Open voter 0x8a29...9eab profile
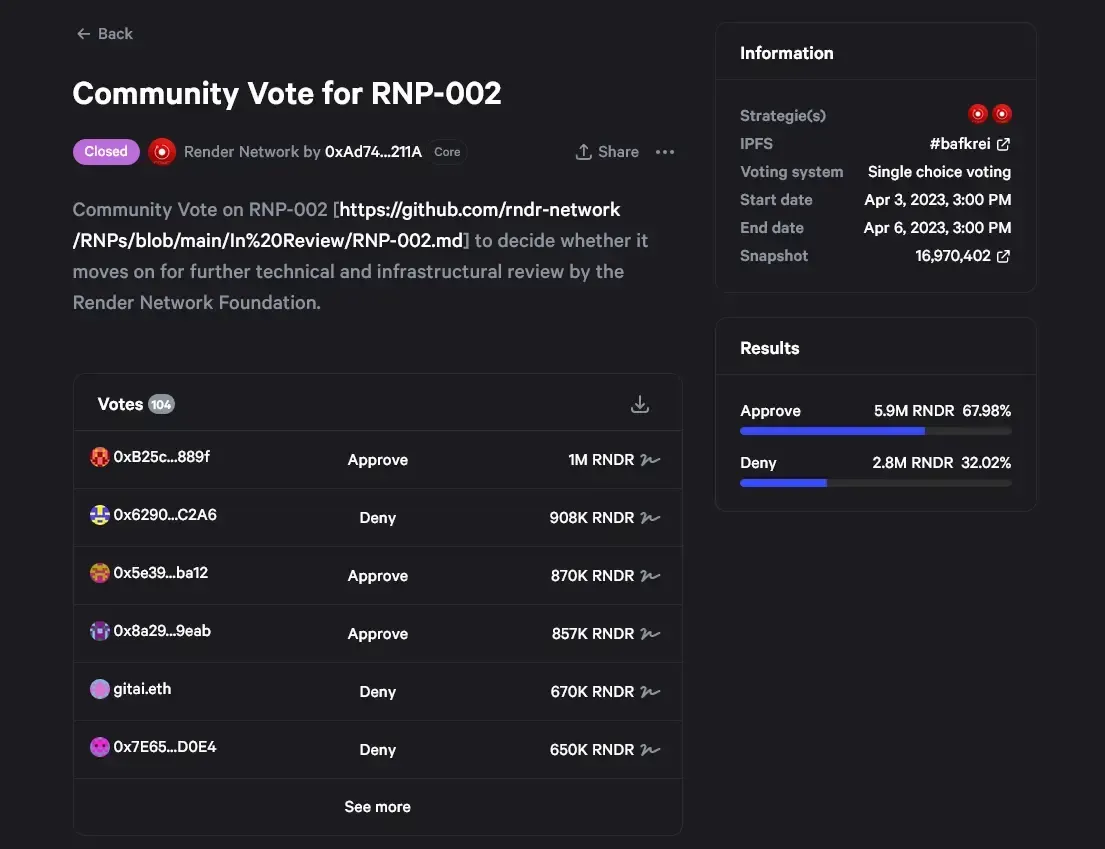This screenshot has width=1105, height=849. pyautogui.click(x=162, y=631)
